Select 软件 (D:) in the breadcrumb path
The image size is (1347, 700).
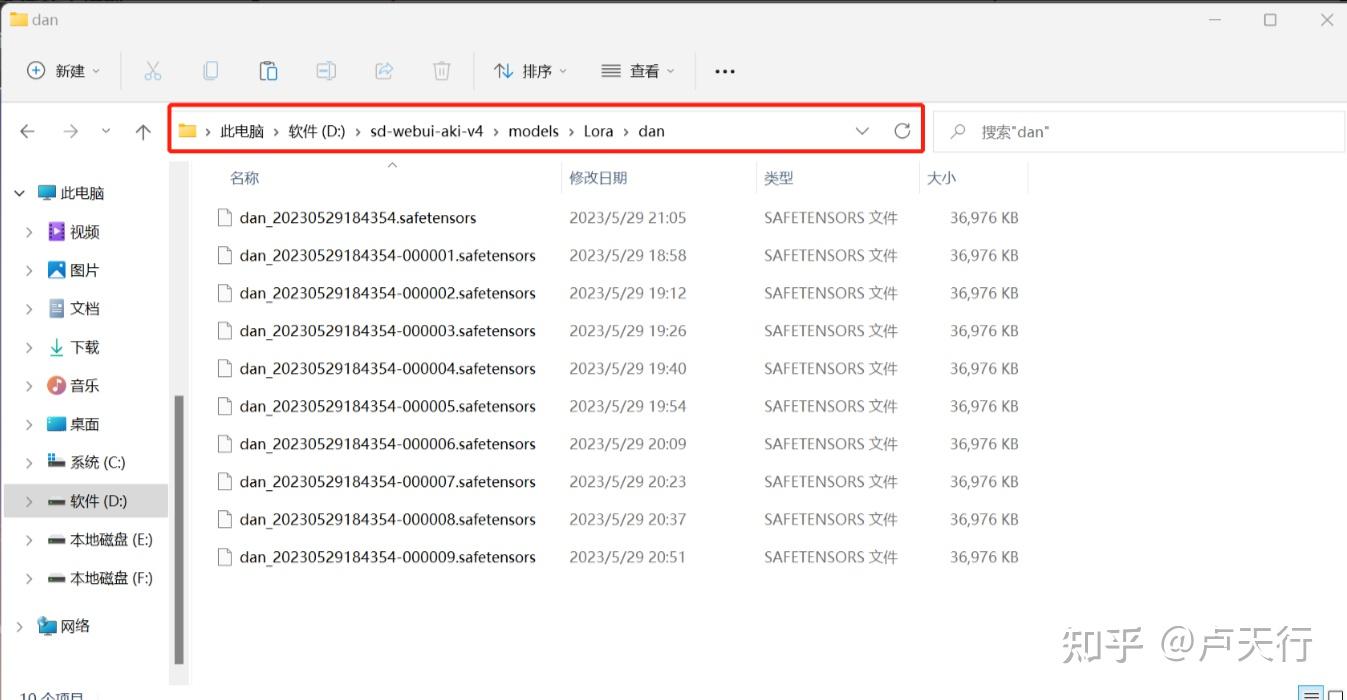[x=316, y=130]
